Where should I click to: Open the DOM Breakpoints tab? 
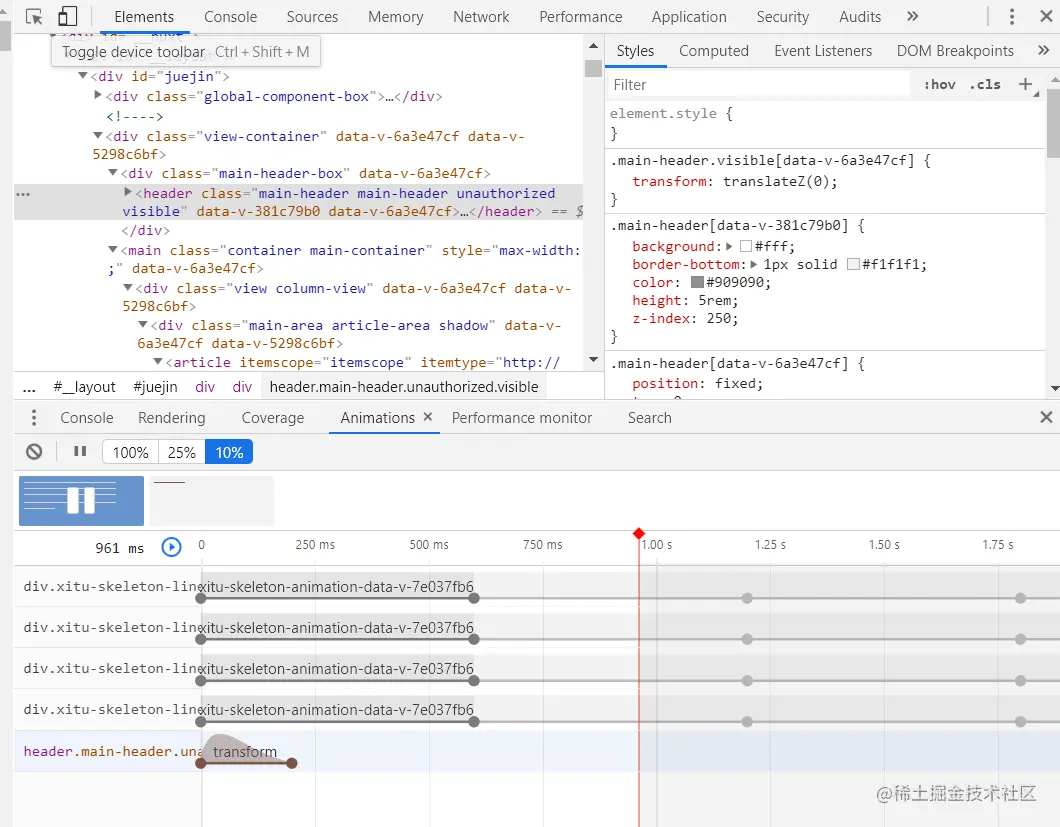955,51
